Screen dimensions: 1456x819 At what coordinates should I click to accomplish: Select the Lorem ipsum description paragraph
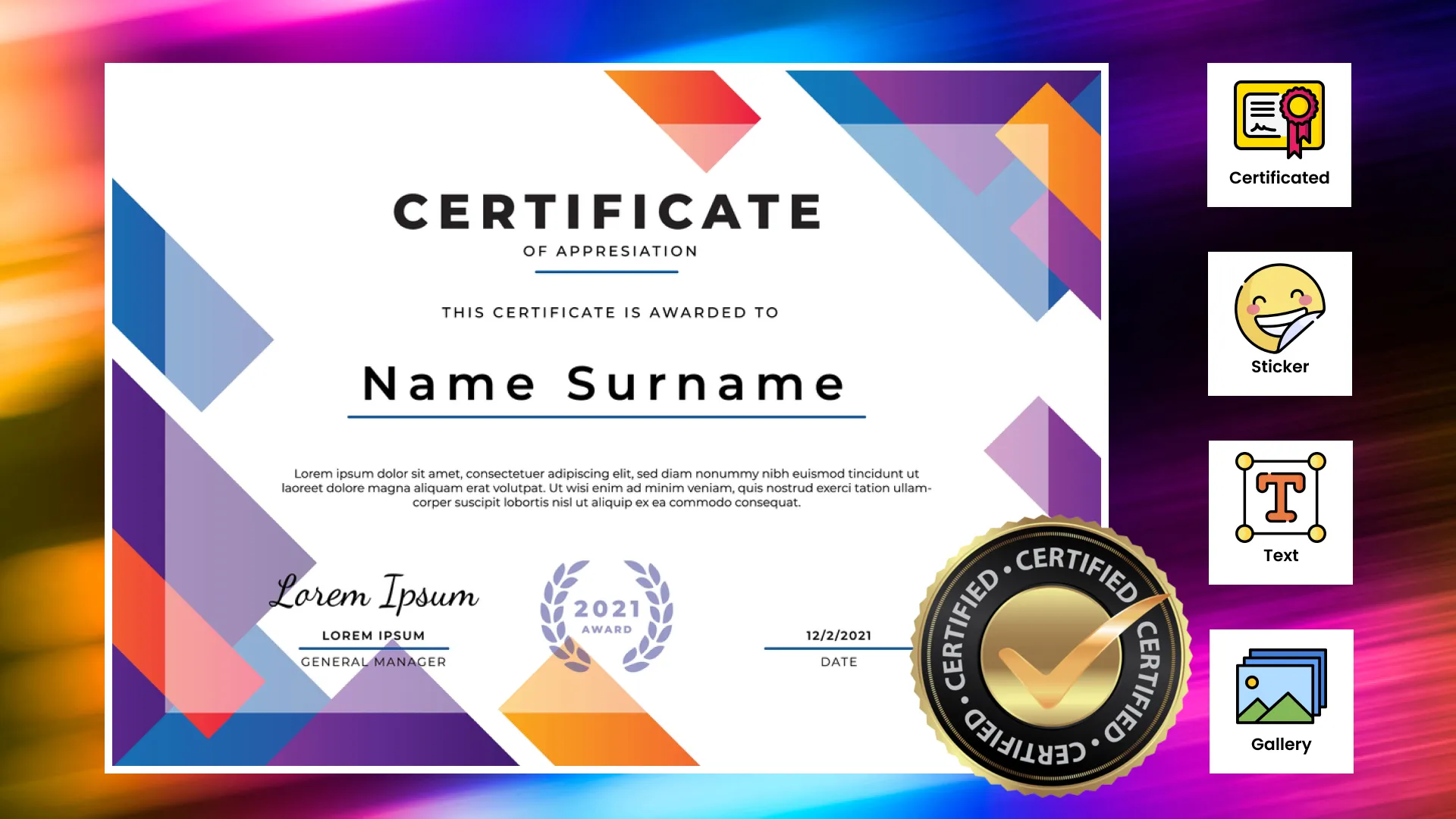[607, 488]
